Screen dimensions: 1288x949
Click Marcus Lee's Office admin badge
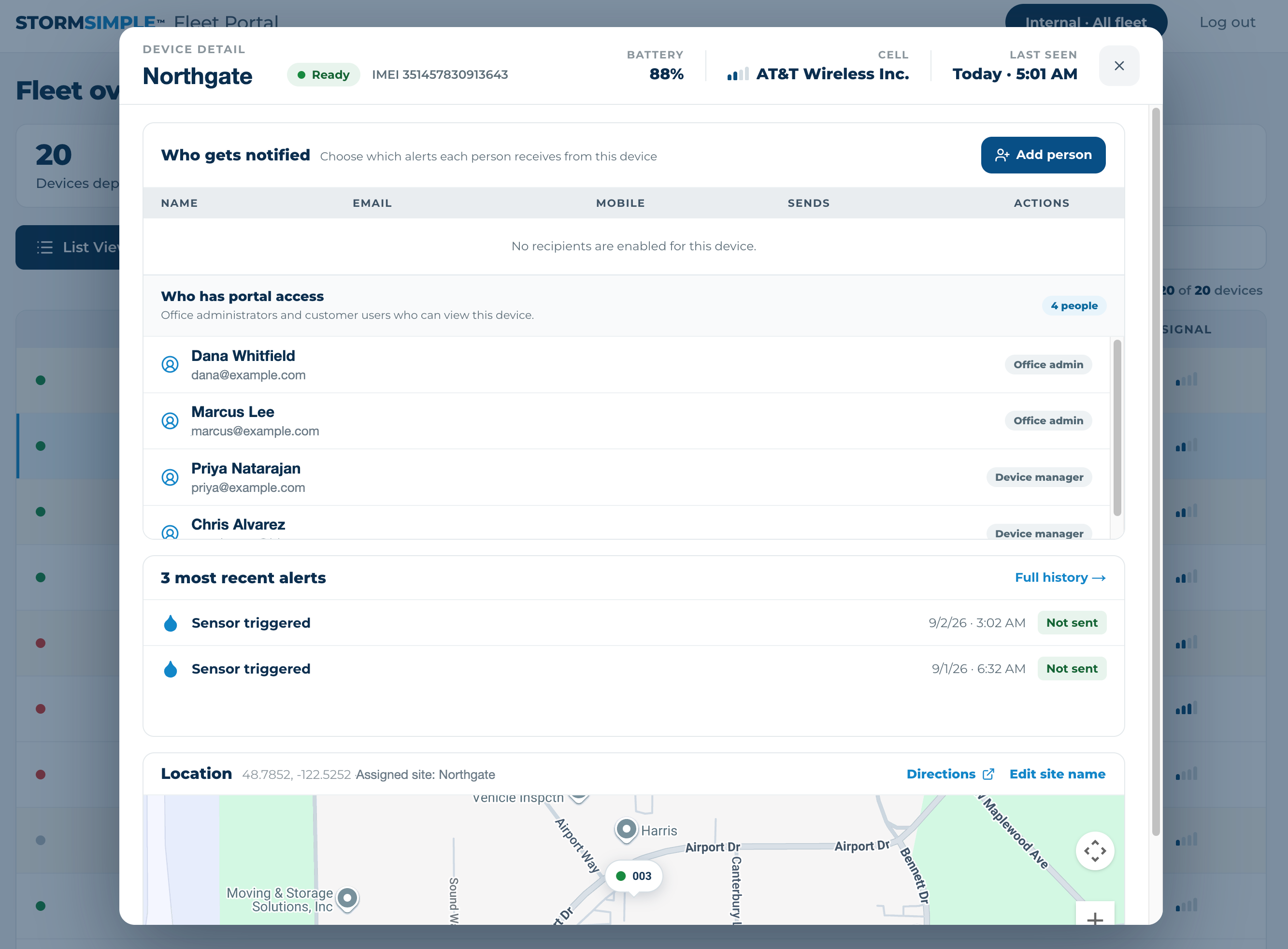(1048, 420)
